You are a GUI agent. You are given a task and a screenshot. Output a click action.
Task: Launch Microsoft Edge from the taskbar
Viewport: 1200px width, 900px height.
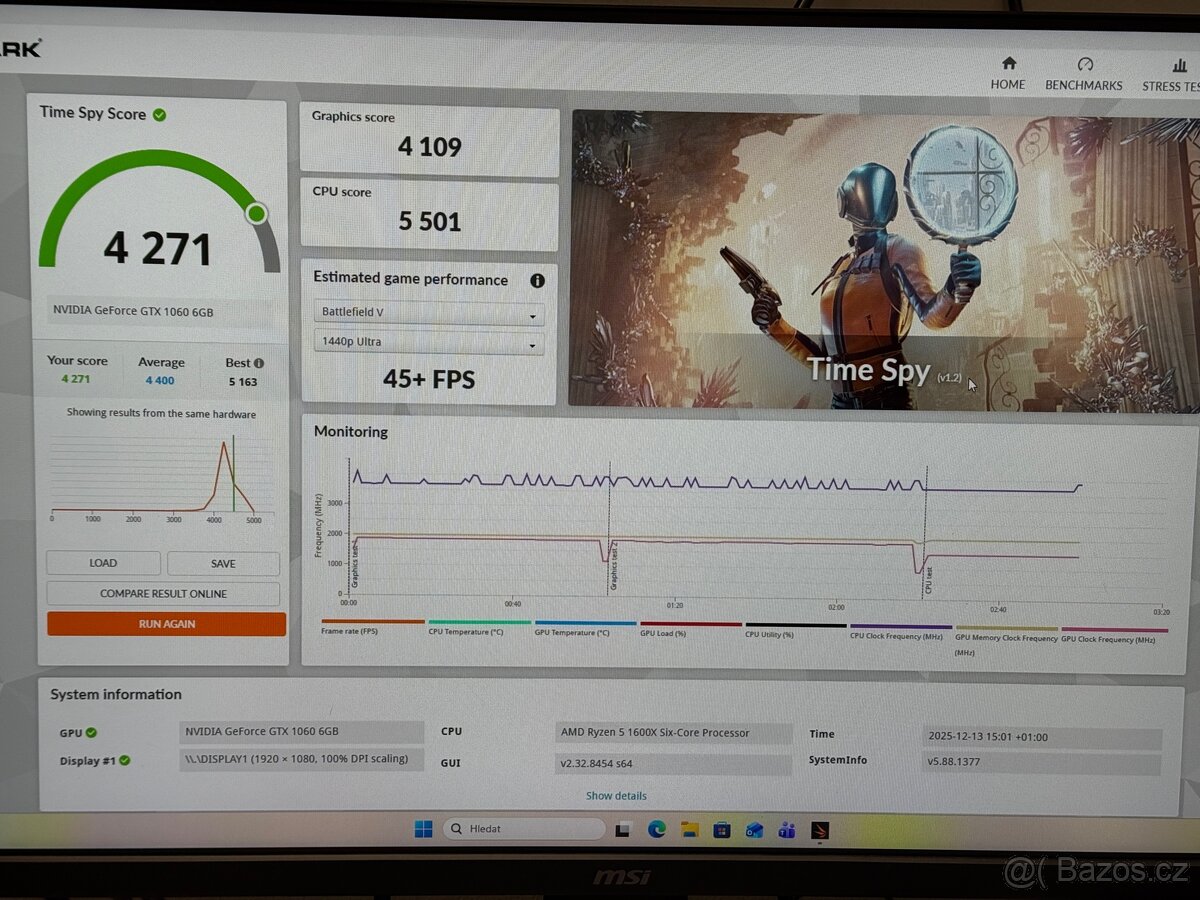pyautogui.click(x=658, y=829)
